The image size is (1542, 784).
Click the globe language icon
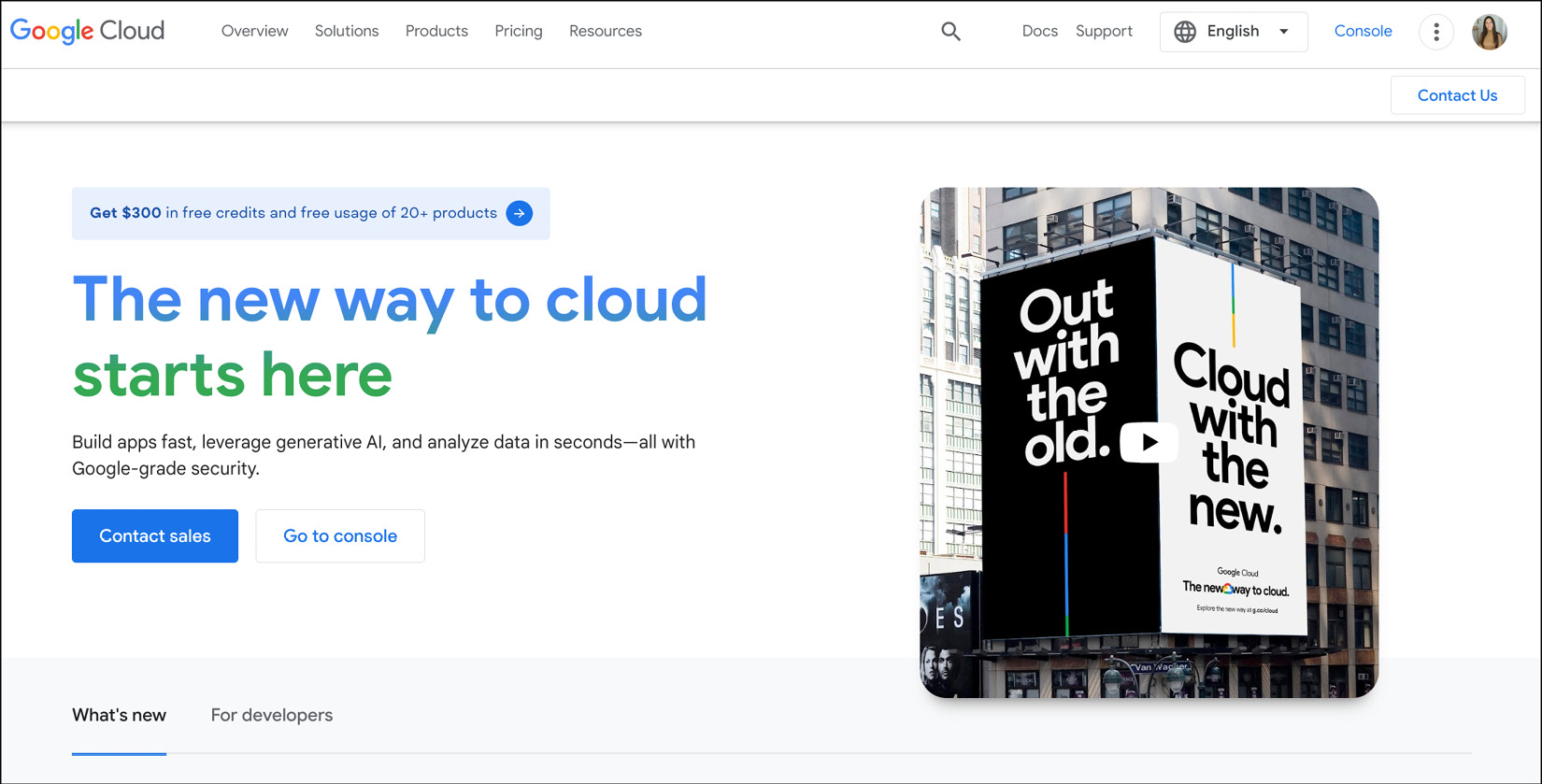[1185, 32]
